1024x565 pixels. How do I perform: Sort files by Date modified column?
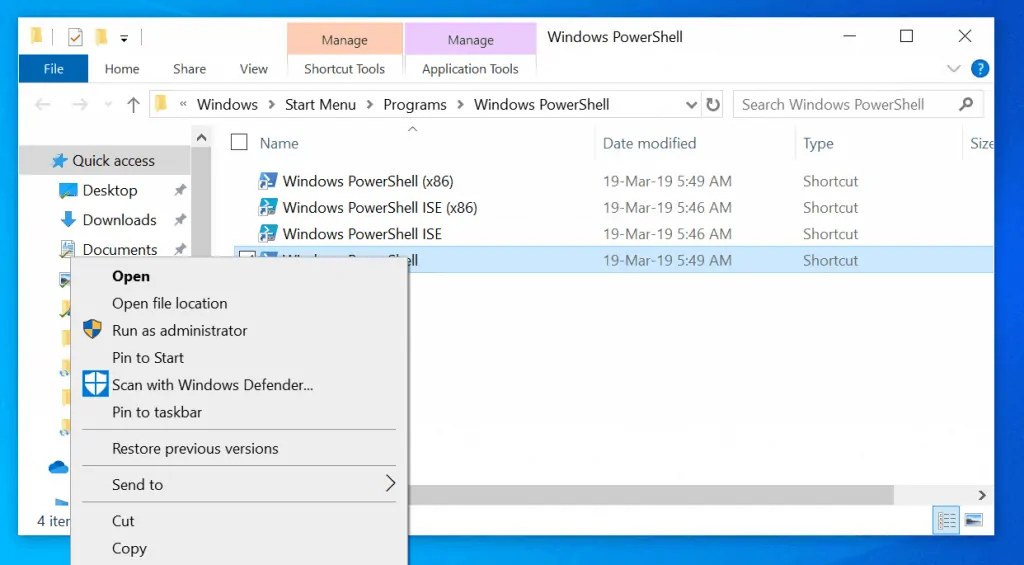[649, 143]
